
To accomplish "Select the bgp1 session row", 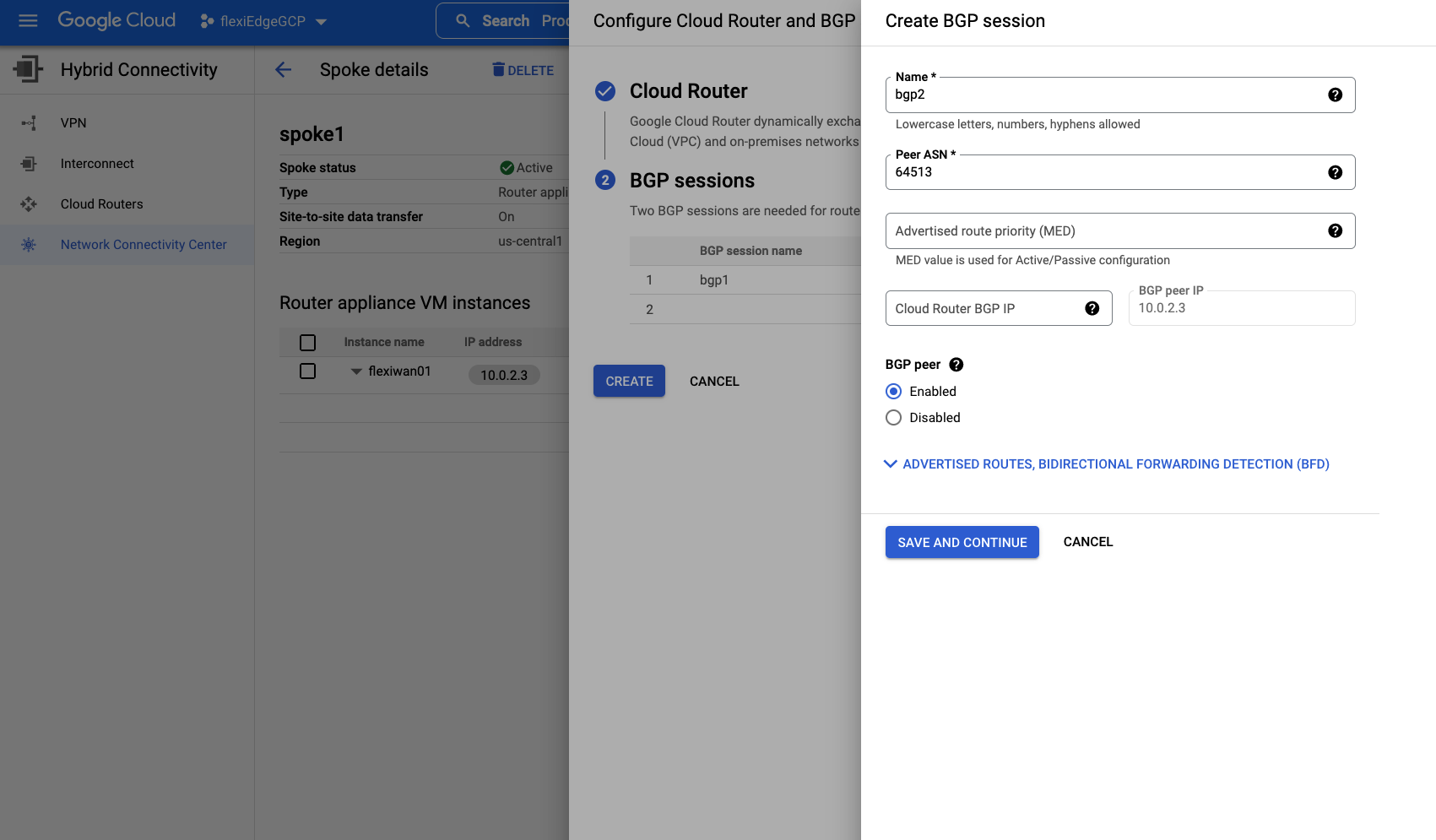I will pyautogui.click(x=745, y=279).
